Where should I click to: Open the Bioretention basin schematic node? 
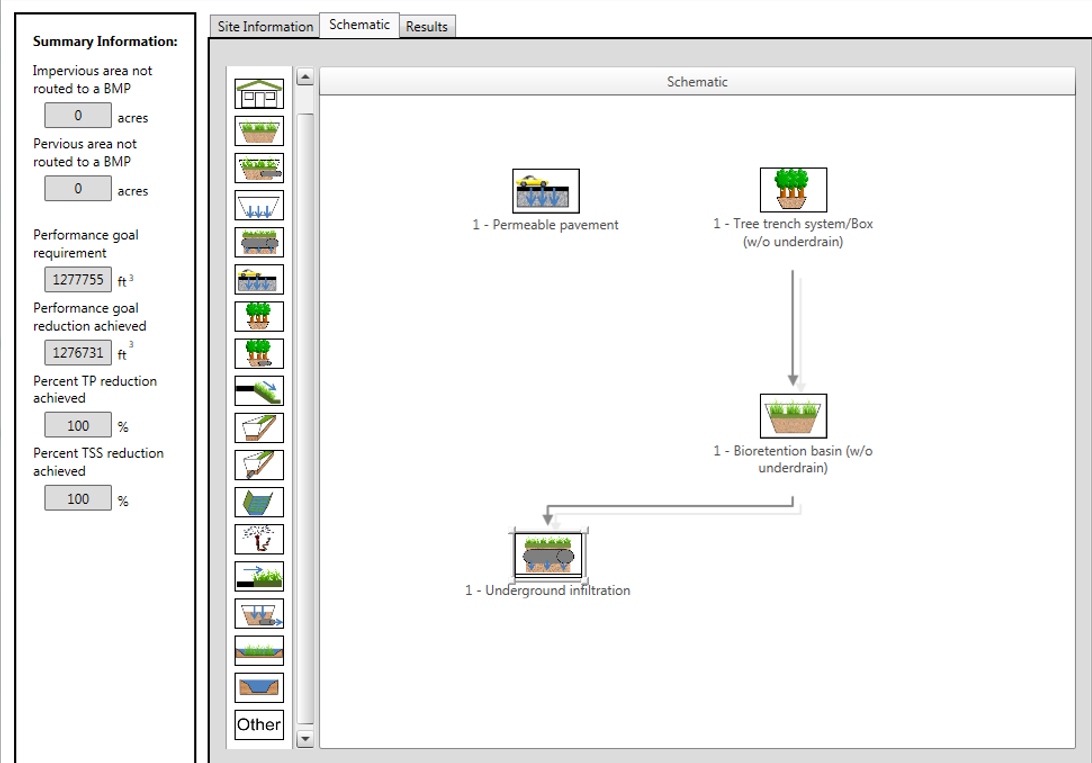794,414
